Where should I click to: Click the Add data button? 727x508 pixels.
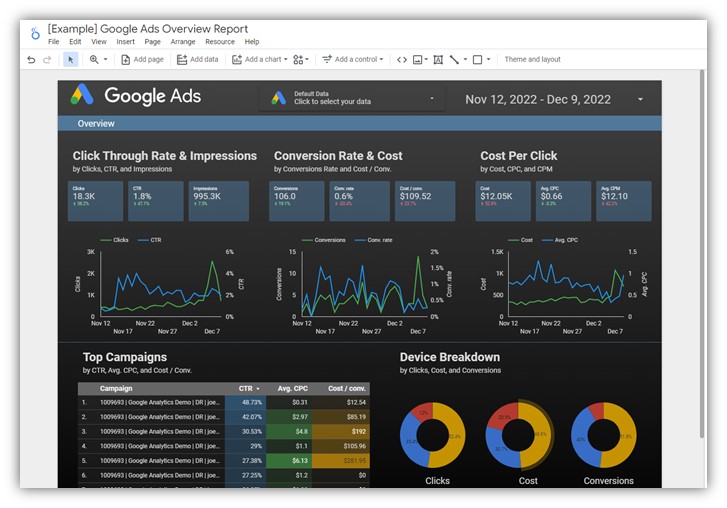tap(197, 60)
